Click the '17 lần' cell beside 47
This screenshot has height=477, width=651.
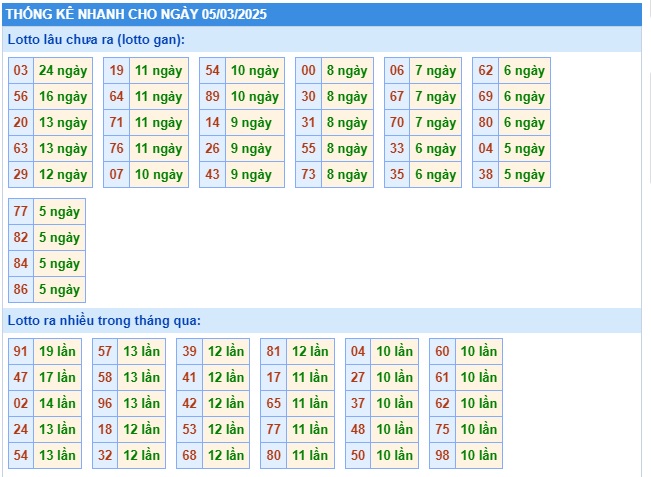57,377
